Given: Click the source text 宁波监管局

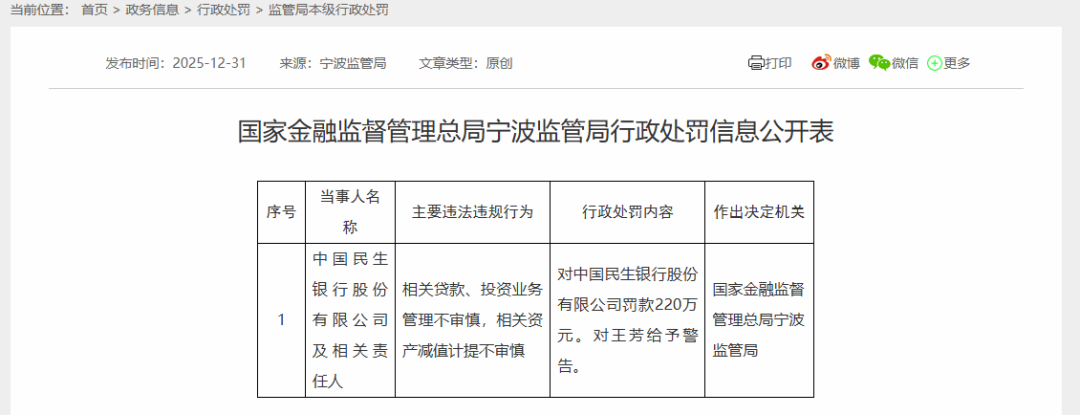Looking at the screenshot, I should tap(353, 63).
